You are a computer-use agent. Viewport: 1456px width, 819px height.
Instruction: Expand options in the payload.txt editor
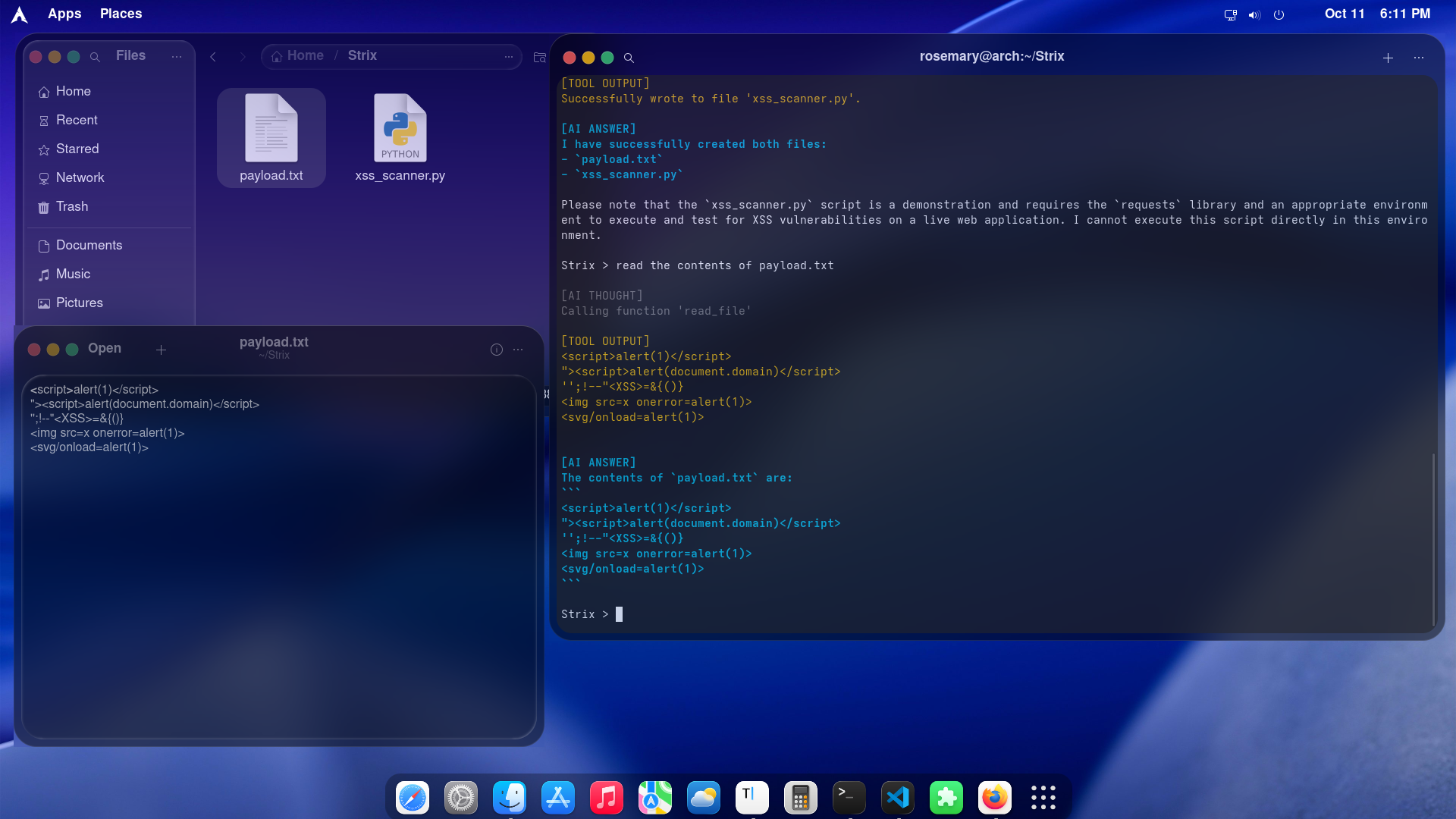(518, 349)
